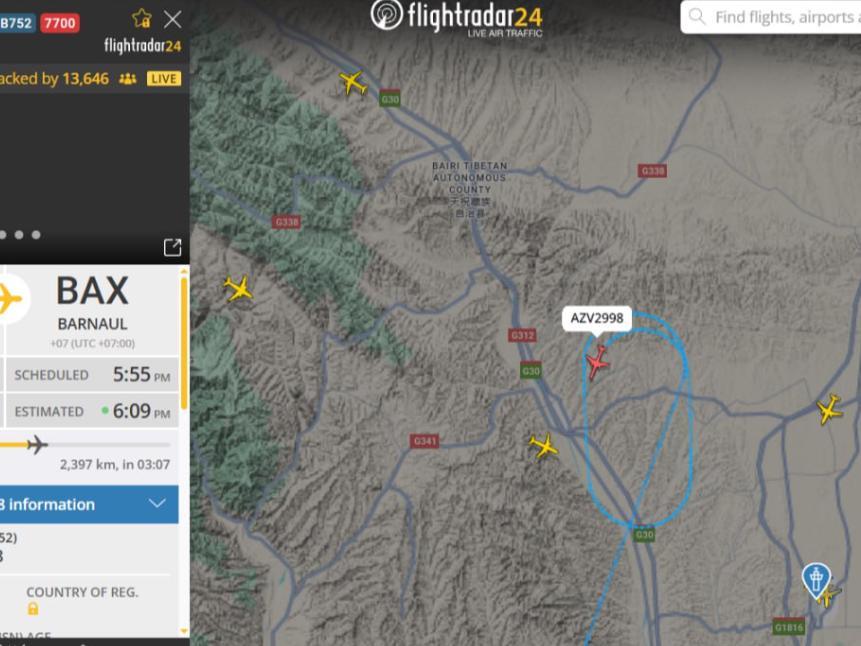This screenshot has height=646, width=861.
Task: Click the flight progress bar plane marker
Action: point(37,444)
